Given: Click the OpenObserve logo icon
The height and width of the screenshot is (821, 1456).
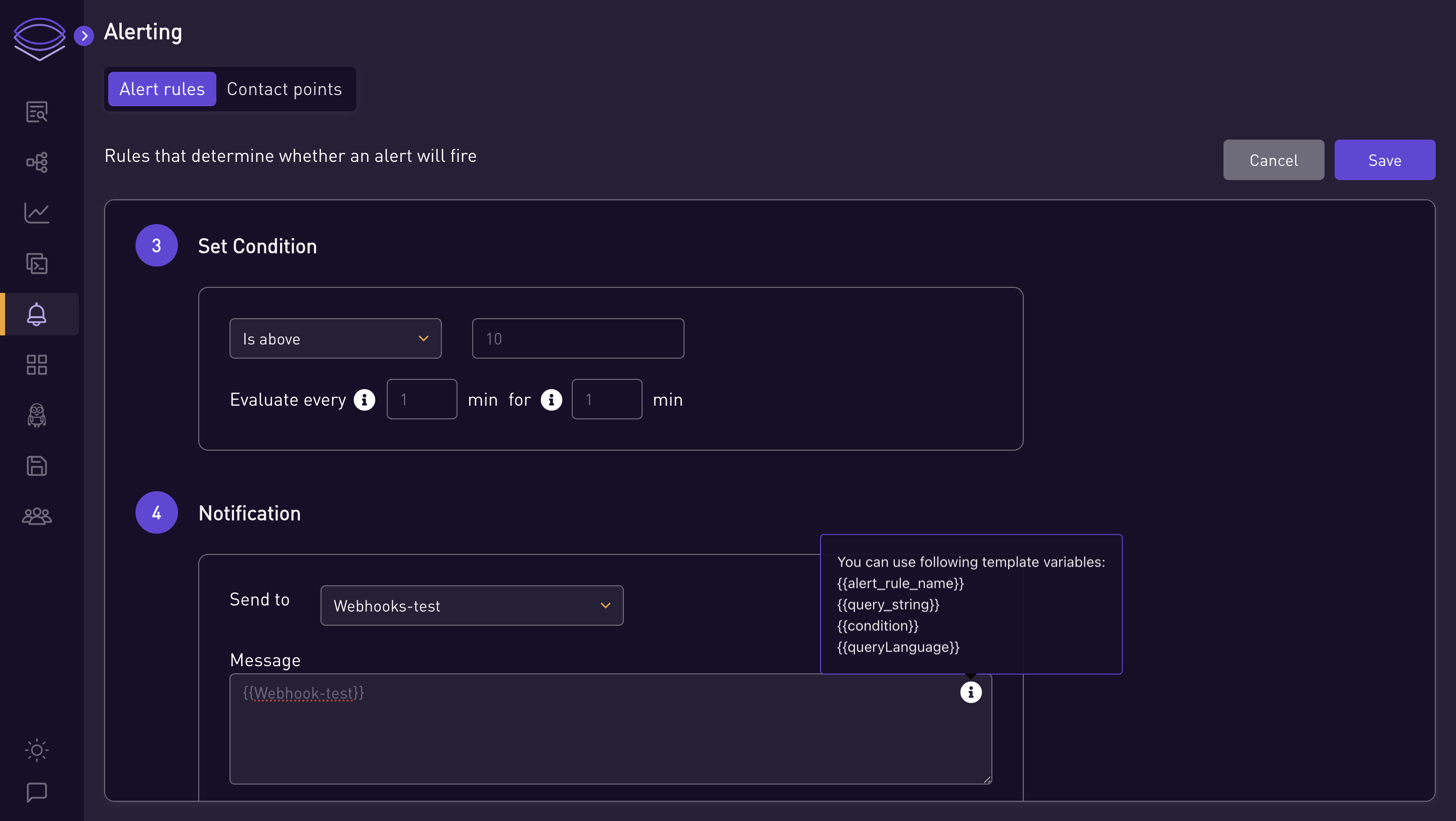Looking at the screenshot, I should coord(39,38).
